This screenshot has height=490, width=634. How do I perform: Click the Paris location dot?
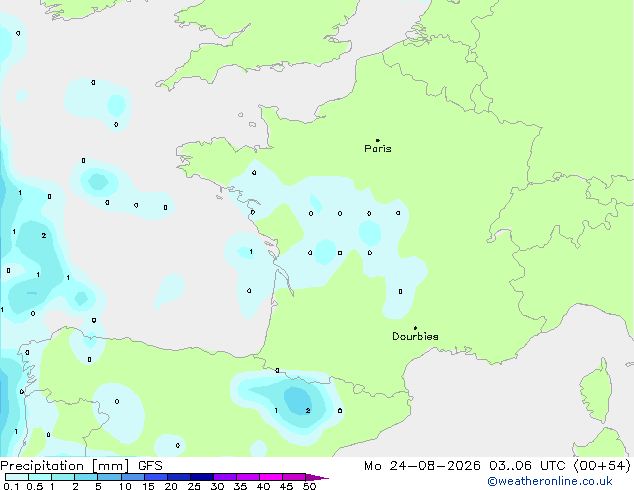click(x=378, y=140)
